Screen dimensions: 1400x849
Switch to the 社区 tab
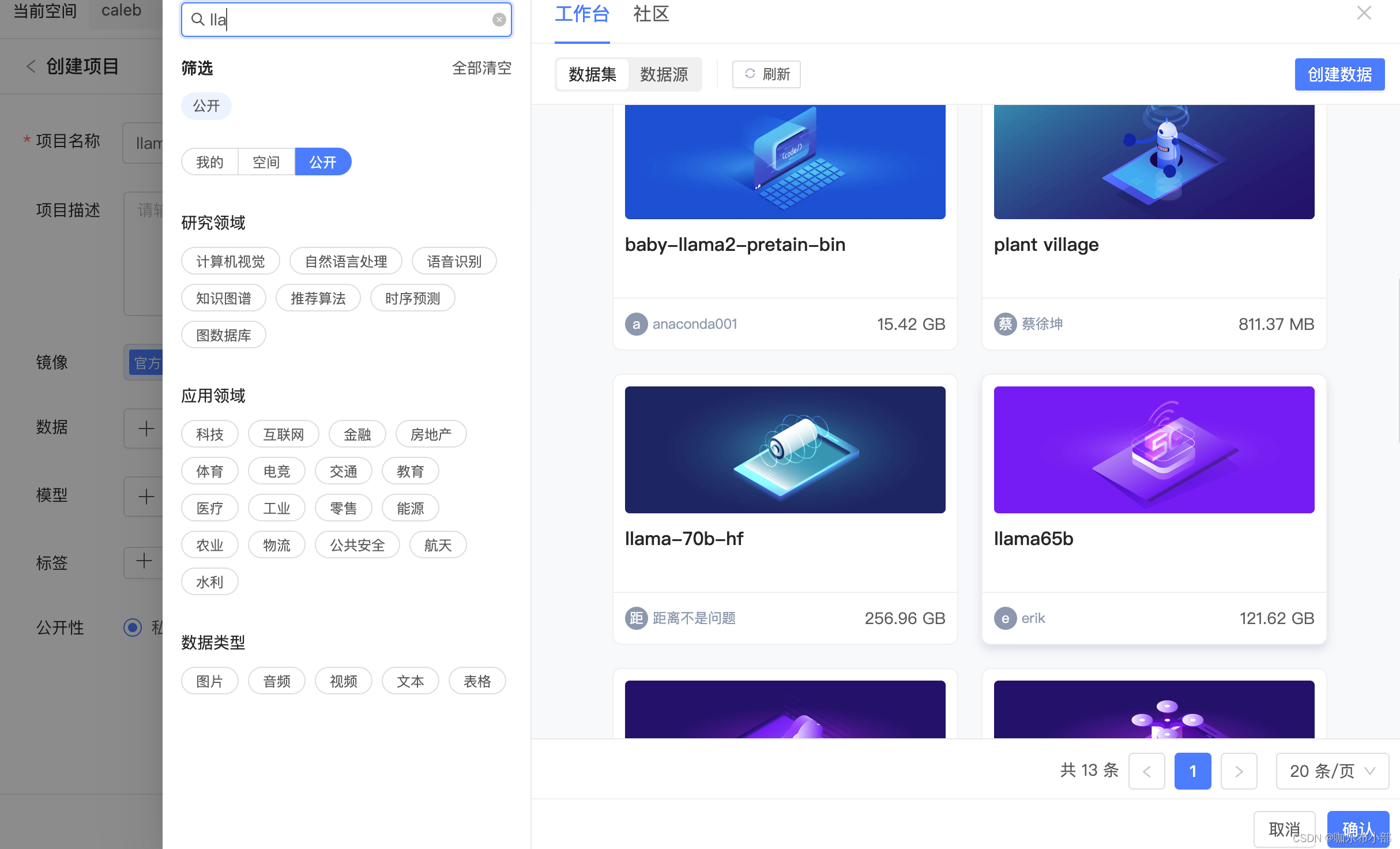(x=651, y=14)
